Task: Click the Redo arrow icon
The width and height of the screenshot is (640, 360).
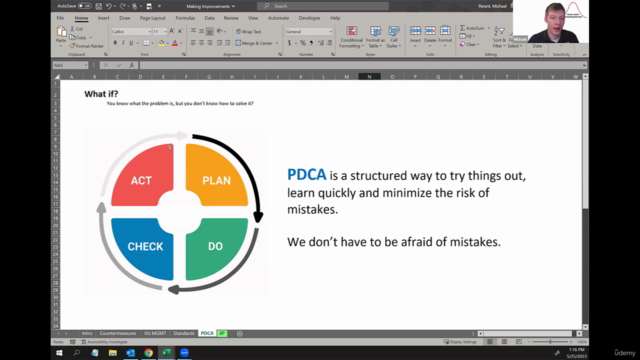Action: [122, 6]
